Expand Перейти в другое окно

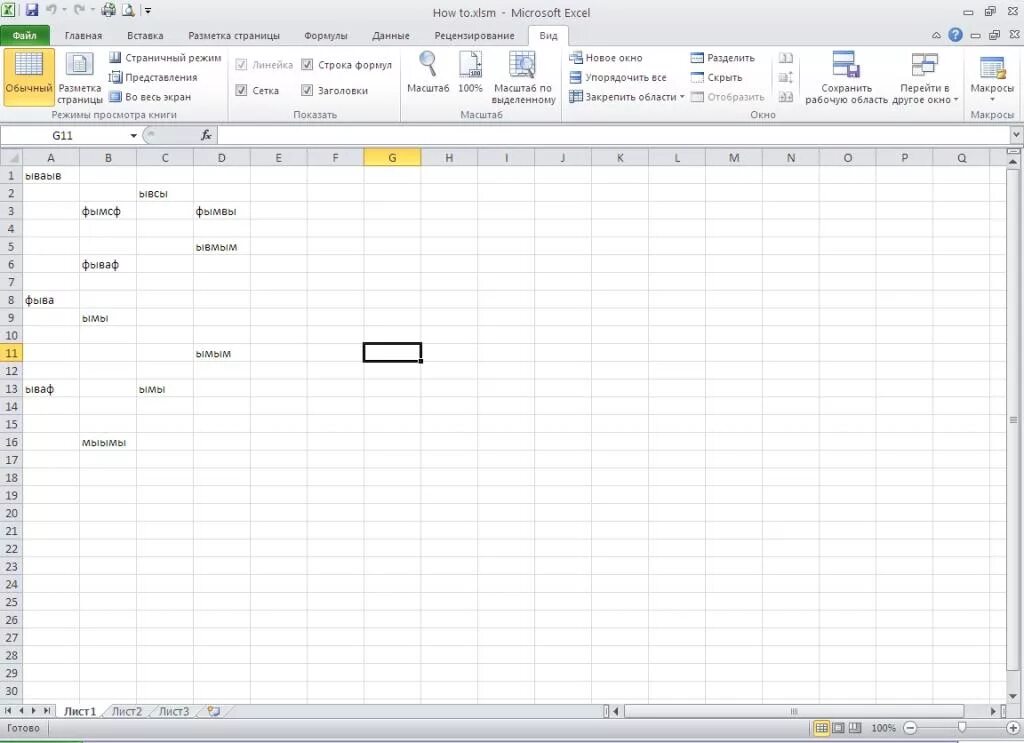pos(925,77)
